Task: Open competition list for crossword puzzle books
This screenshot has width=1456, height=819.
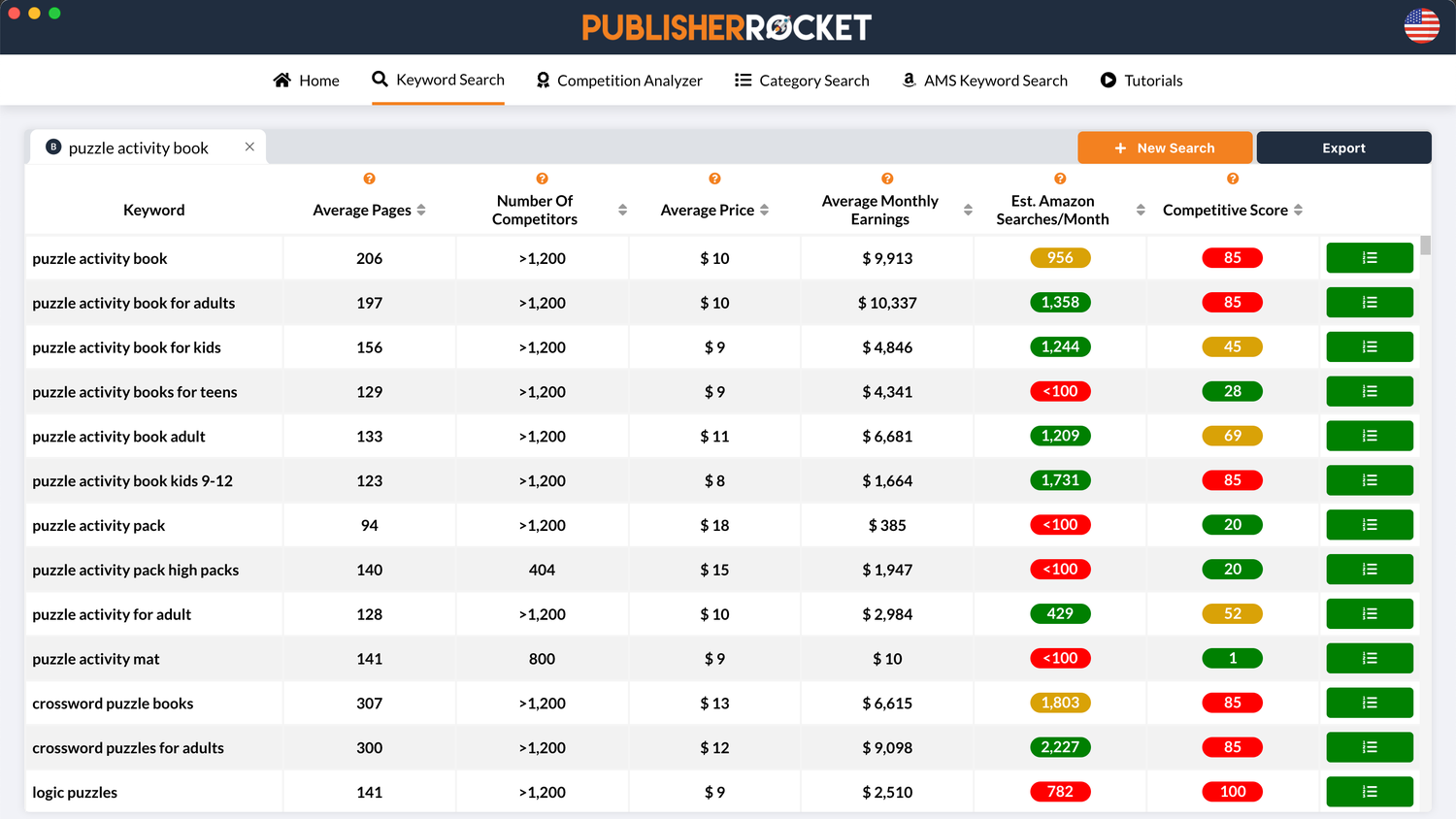Action: click(x=1370, y=704)
